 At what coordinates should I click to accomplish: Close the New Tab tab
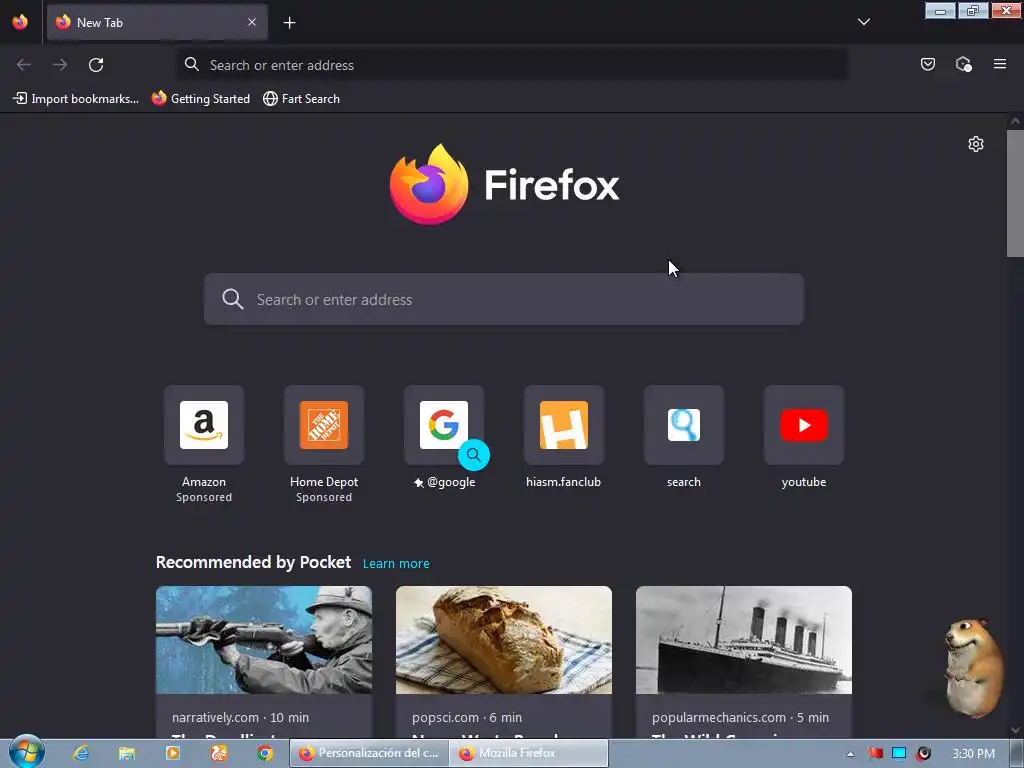pyautogui.click(x=252, y=22)
